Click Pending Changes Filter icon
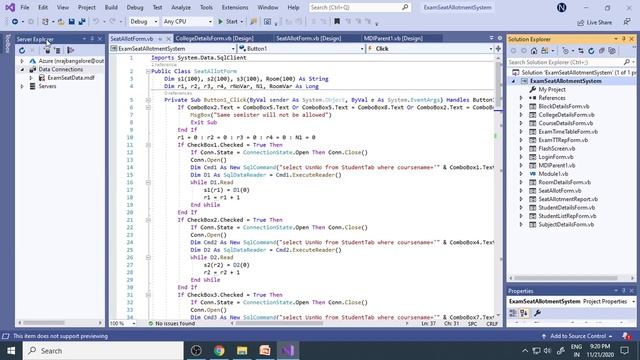 tap(565, 51)
